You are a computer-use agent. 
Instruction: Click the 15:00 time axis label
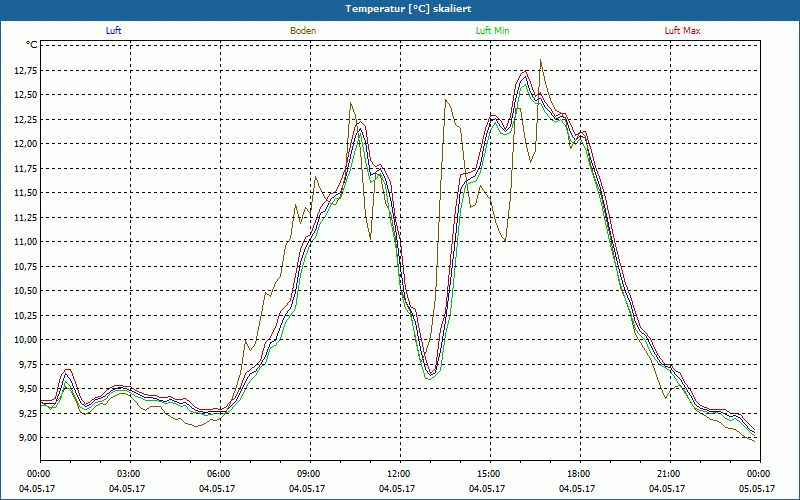[490, 474]
